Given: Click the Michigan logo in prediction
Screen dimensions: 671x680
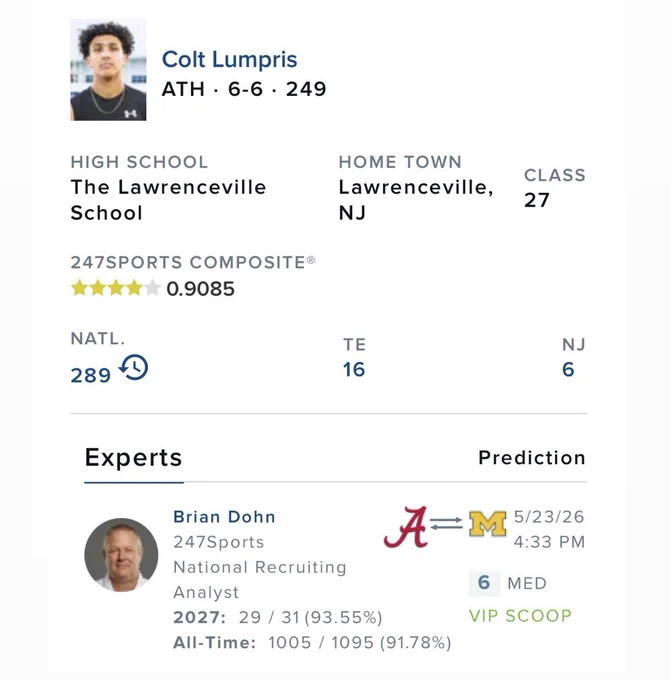Looking at the screenshot, I should pyautogui.click(x=488, y=524).
